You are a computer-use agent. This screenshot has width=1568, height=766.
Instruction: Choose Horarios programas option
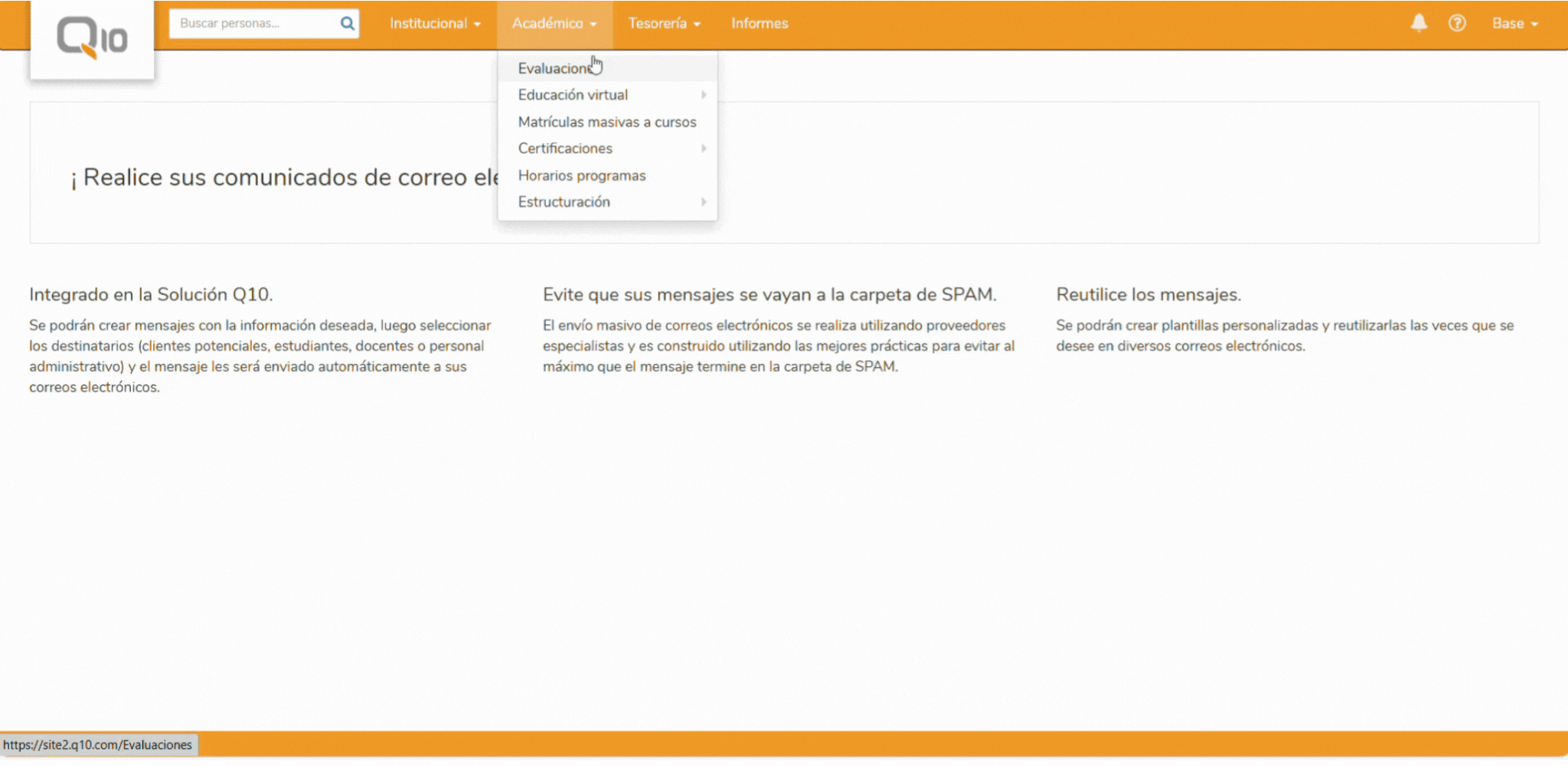point(582,175)
